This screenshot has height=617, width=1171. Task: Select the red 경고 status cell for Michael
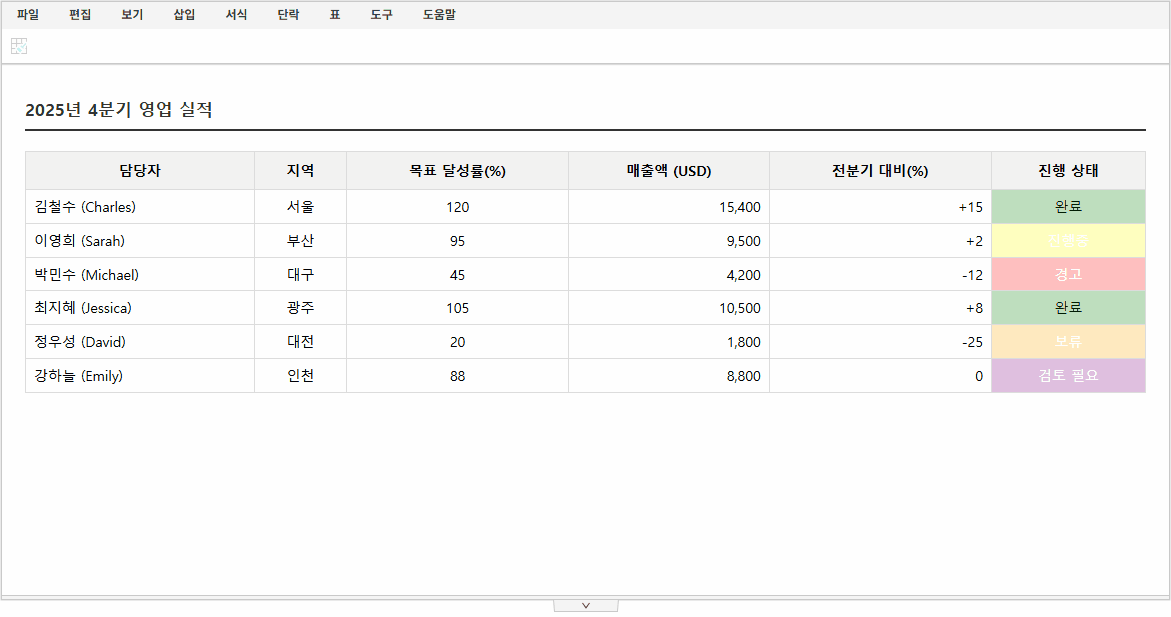1068,274
